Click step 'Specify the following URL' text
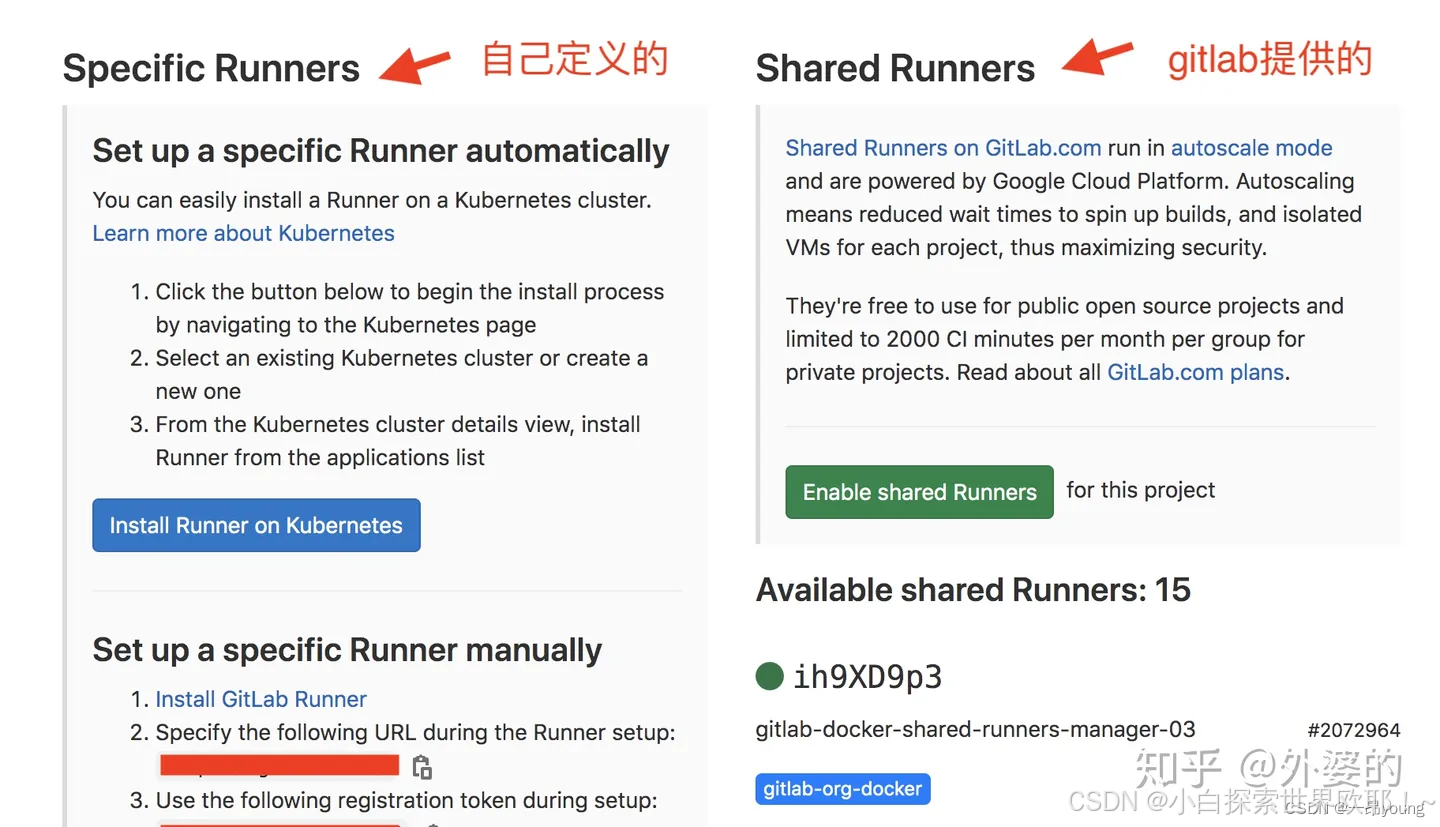The image size is (1440, 827). tap(415, 733)
